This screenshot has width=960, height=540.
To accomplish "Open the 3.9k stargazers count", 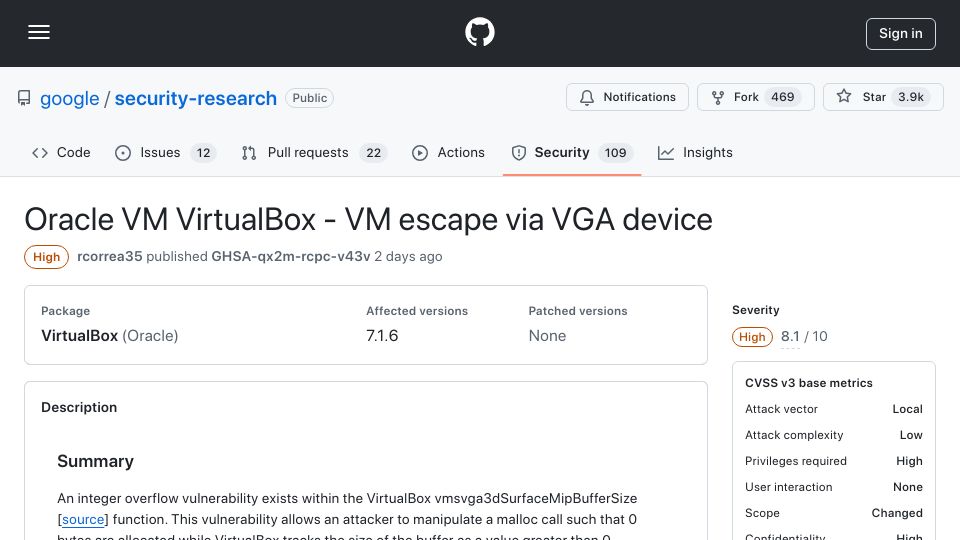I will (x=910, y=97).
